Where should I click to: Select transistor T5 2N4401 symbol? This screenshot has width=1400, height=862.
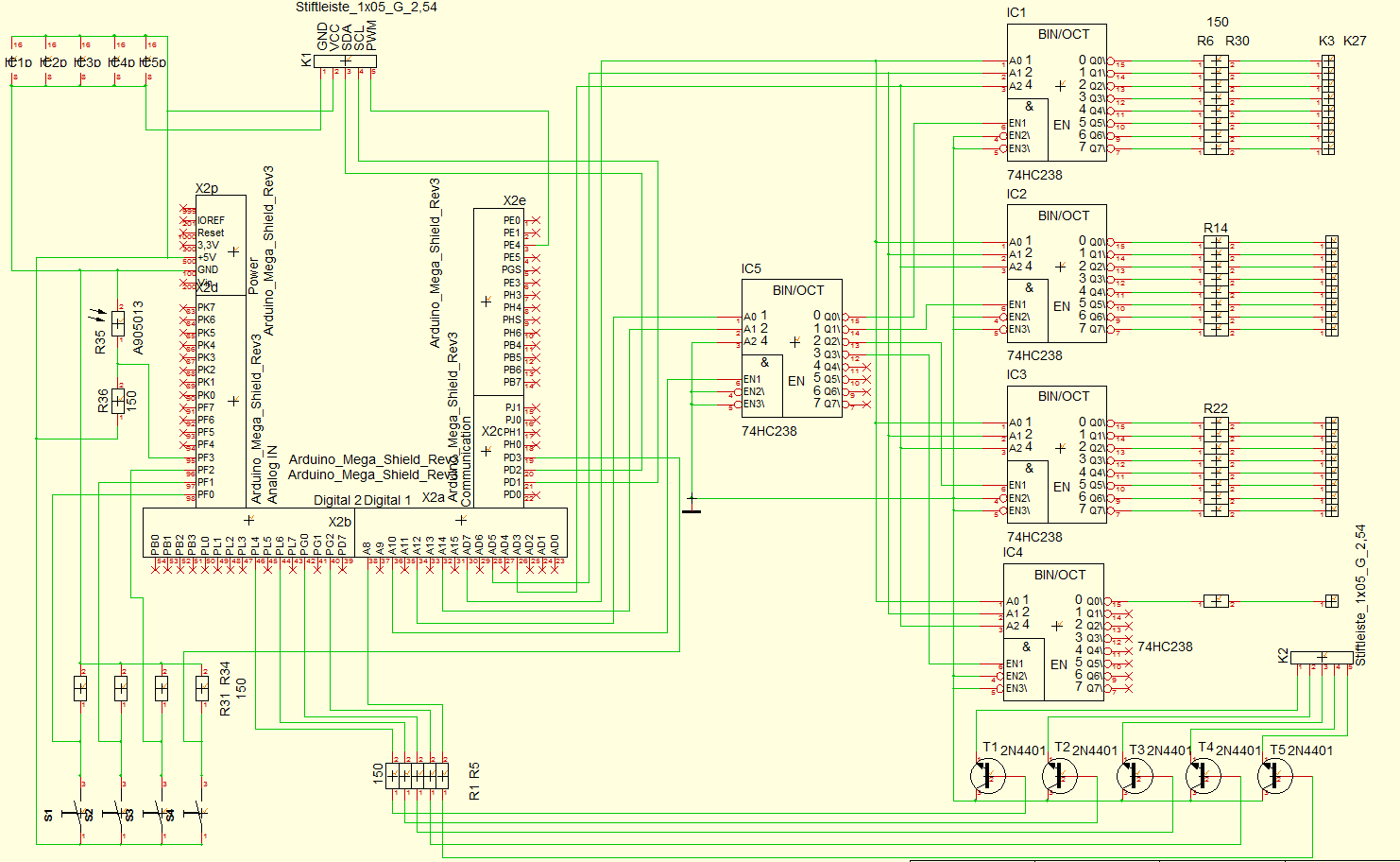coord(1275,776)
